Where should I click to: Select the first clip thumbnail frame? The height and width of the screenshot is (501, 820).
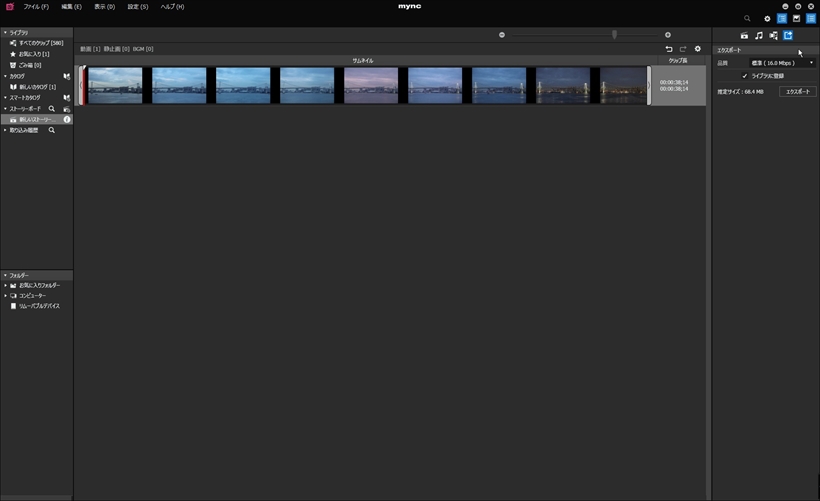point(115,85)
